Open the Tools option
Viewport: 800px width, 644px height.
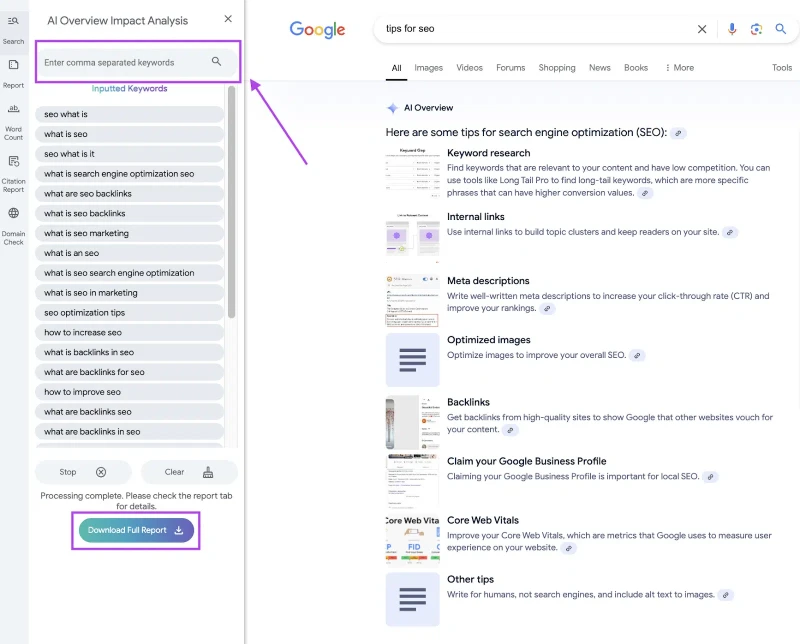[782, 67]
